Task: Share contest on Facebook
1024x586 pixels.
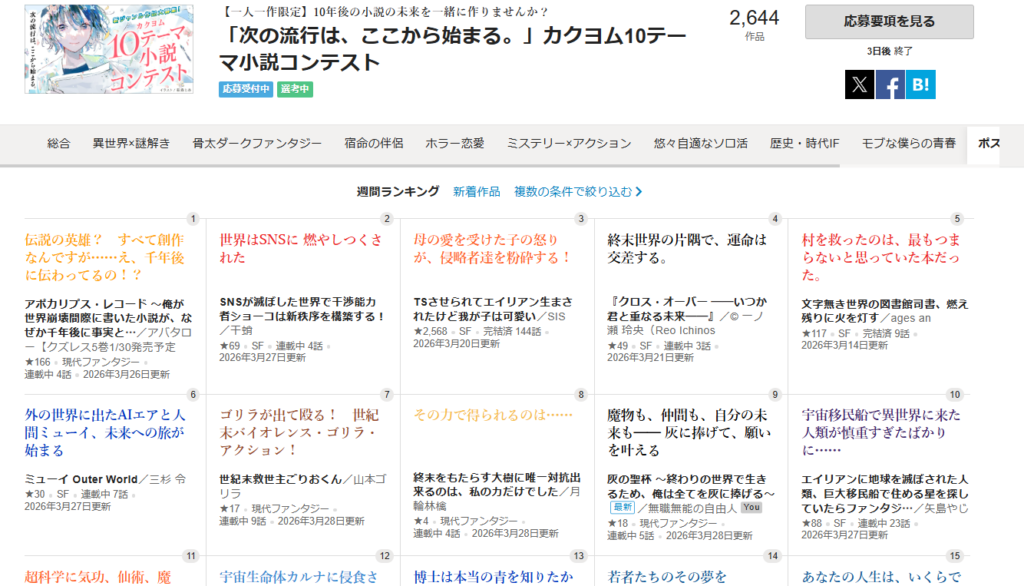Action: (890, 85)
